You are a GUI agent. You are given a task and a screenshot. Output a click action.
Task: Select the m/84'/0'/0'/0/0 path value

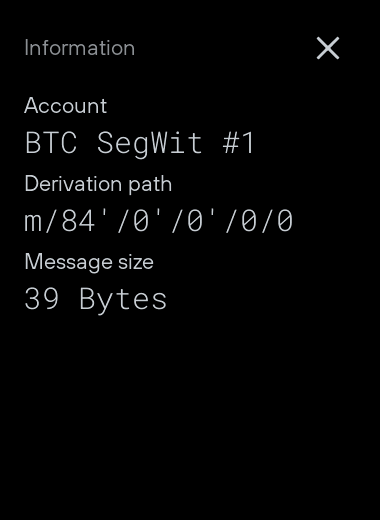(x=159, y=220)
